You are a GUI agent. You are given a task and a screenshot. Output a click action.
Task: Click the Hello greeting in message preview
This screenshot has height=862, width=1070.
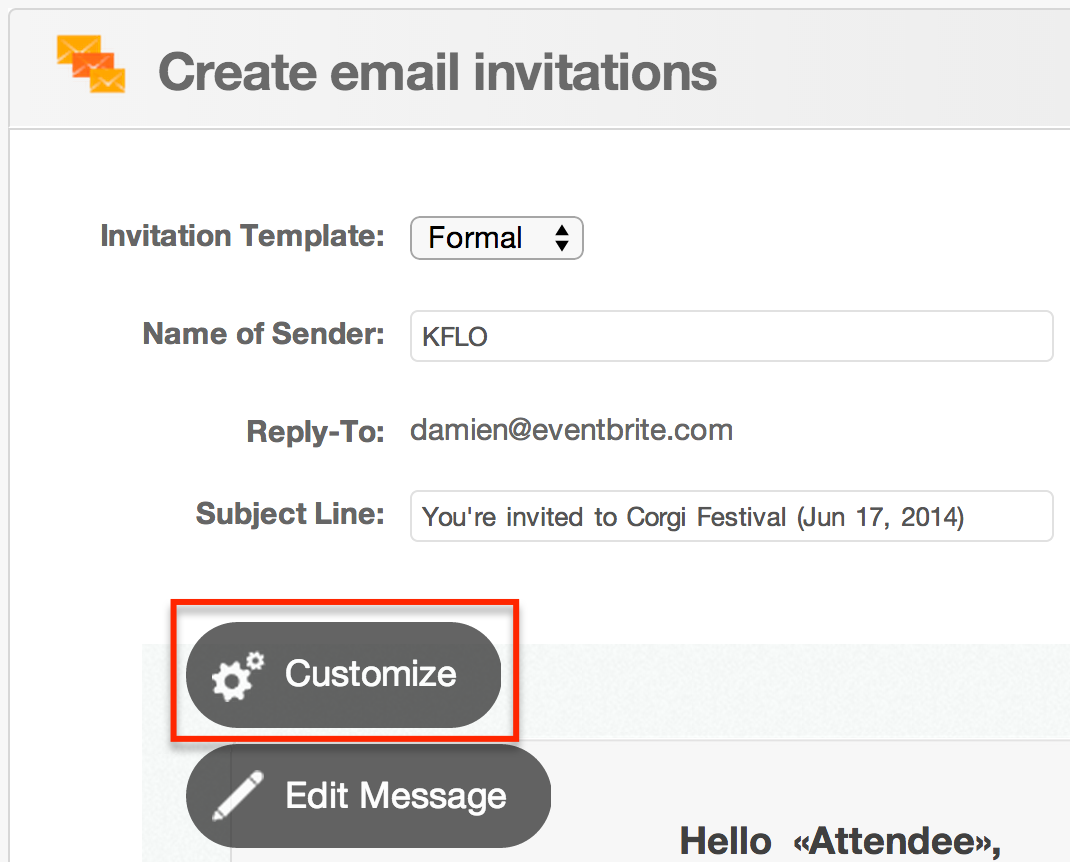(725, 841)
